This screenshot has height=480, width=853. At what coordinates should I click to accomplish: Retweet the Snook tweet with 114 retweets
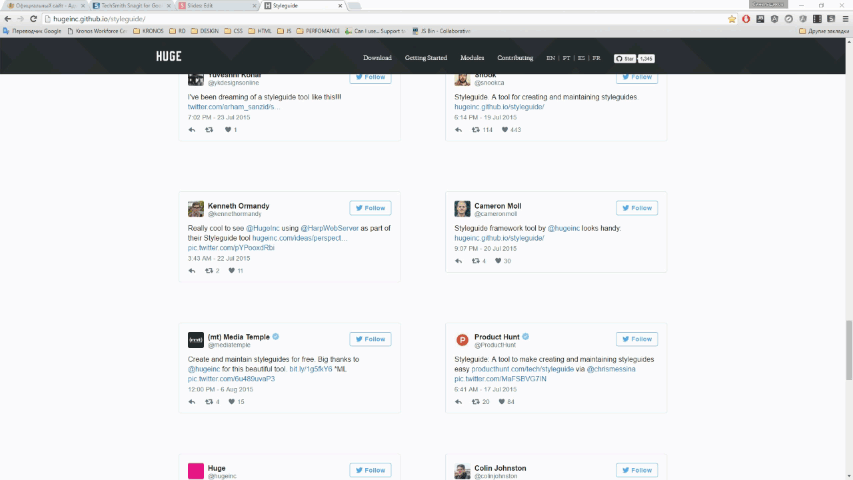(475, 130)
